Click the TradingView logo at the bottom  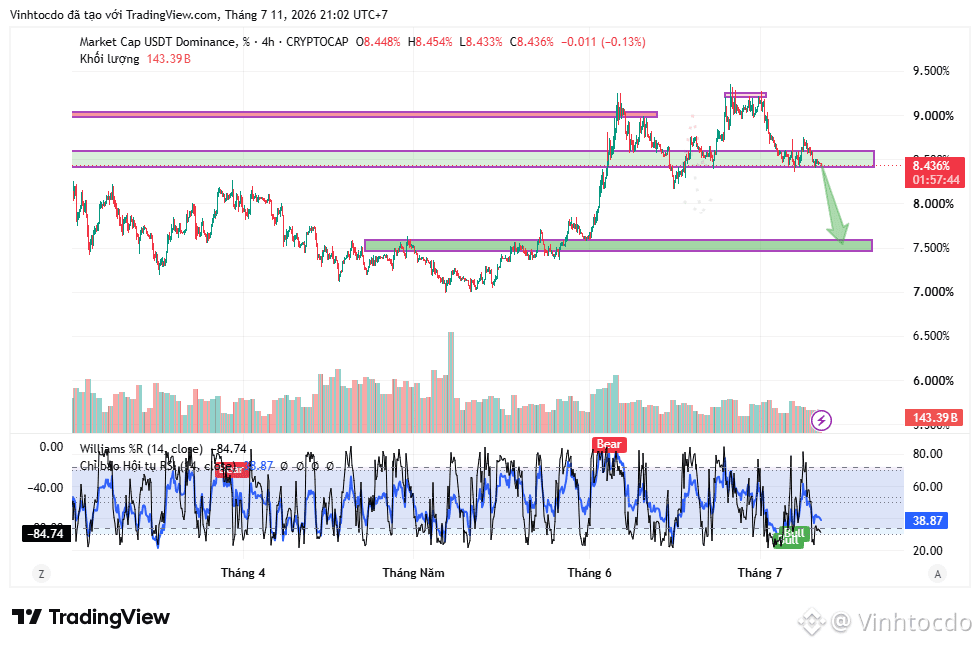coord(91,617)
